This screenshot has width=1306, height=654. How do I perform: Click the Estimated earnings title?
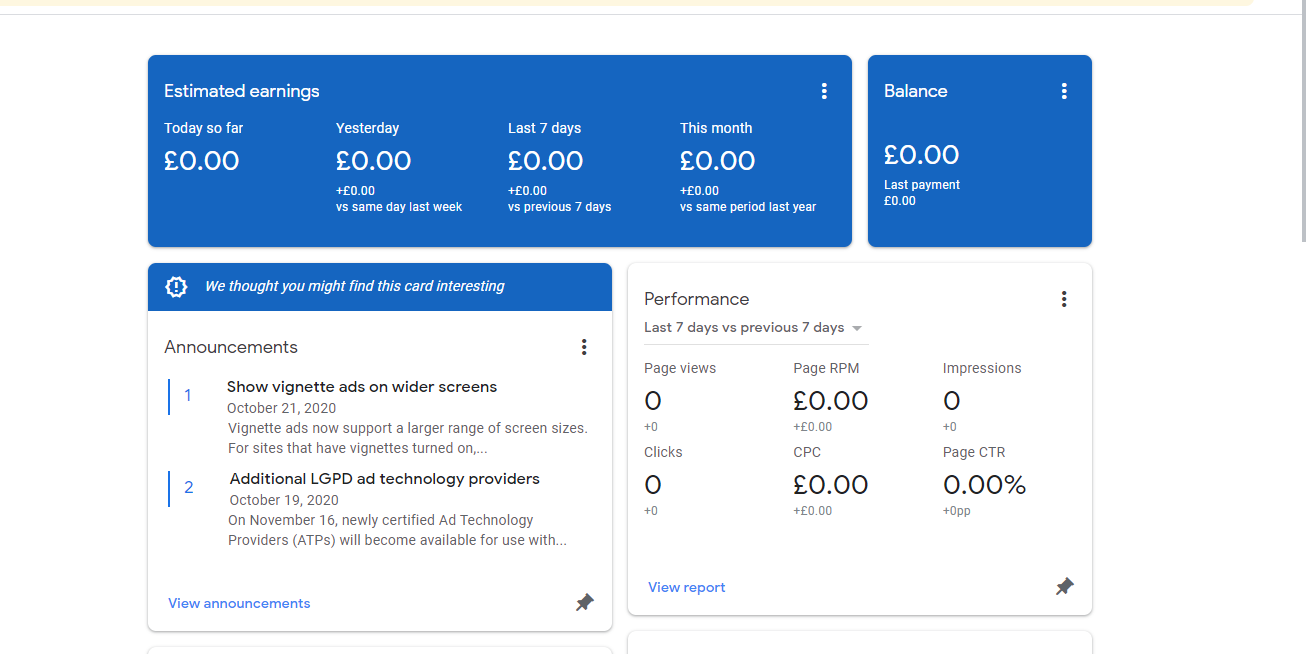[x=242, y=91]
